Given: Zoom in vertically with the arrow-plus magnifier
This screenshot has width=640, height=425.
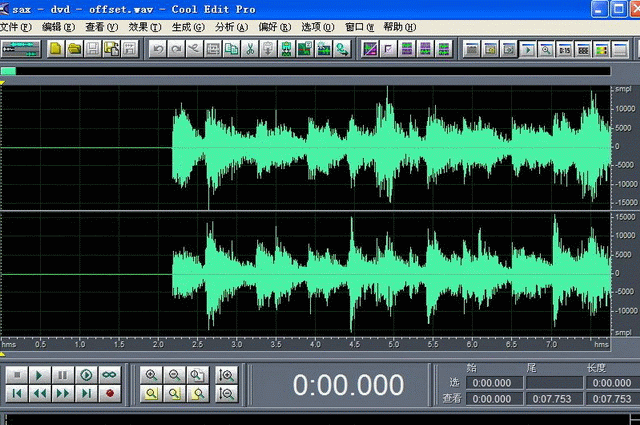Looking at the screenshot, I should 226,375.
